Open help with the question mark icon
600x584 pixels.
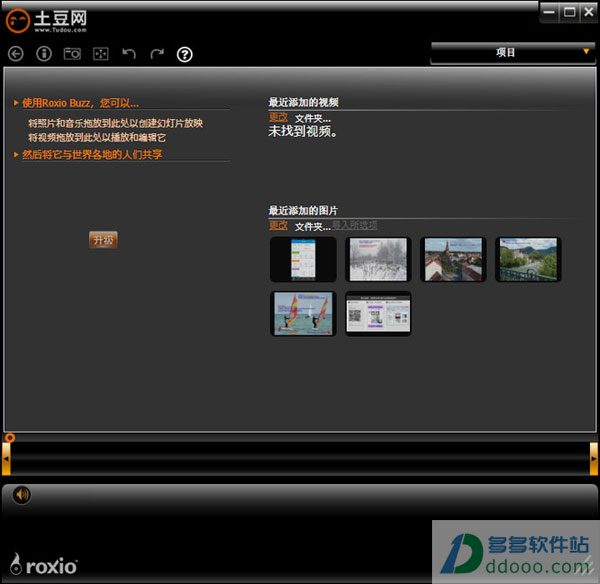tap(184, 54)
